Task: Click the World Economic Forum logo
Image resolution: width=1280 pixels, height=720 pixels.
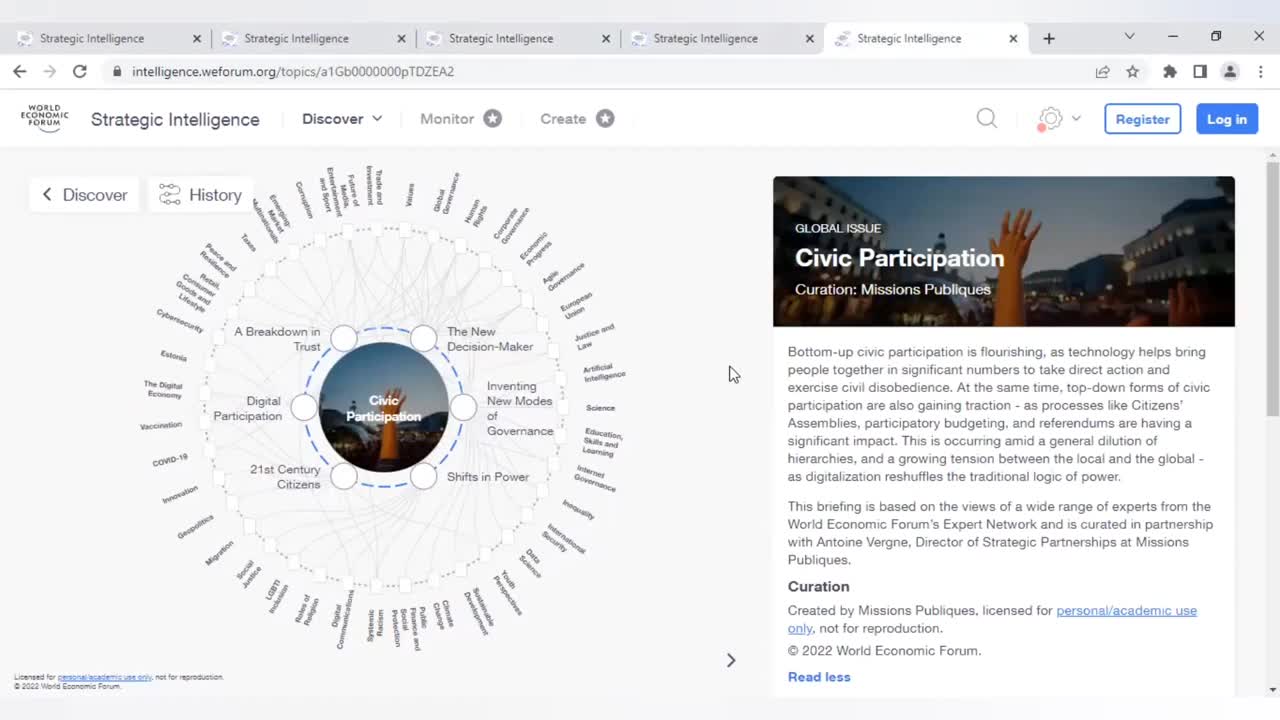Action: [x=45, y=118]
